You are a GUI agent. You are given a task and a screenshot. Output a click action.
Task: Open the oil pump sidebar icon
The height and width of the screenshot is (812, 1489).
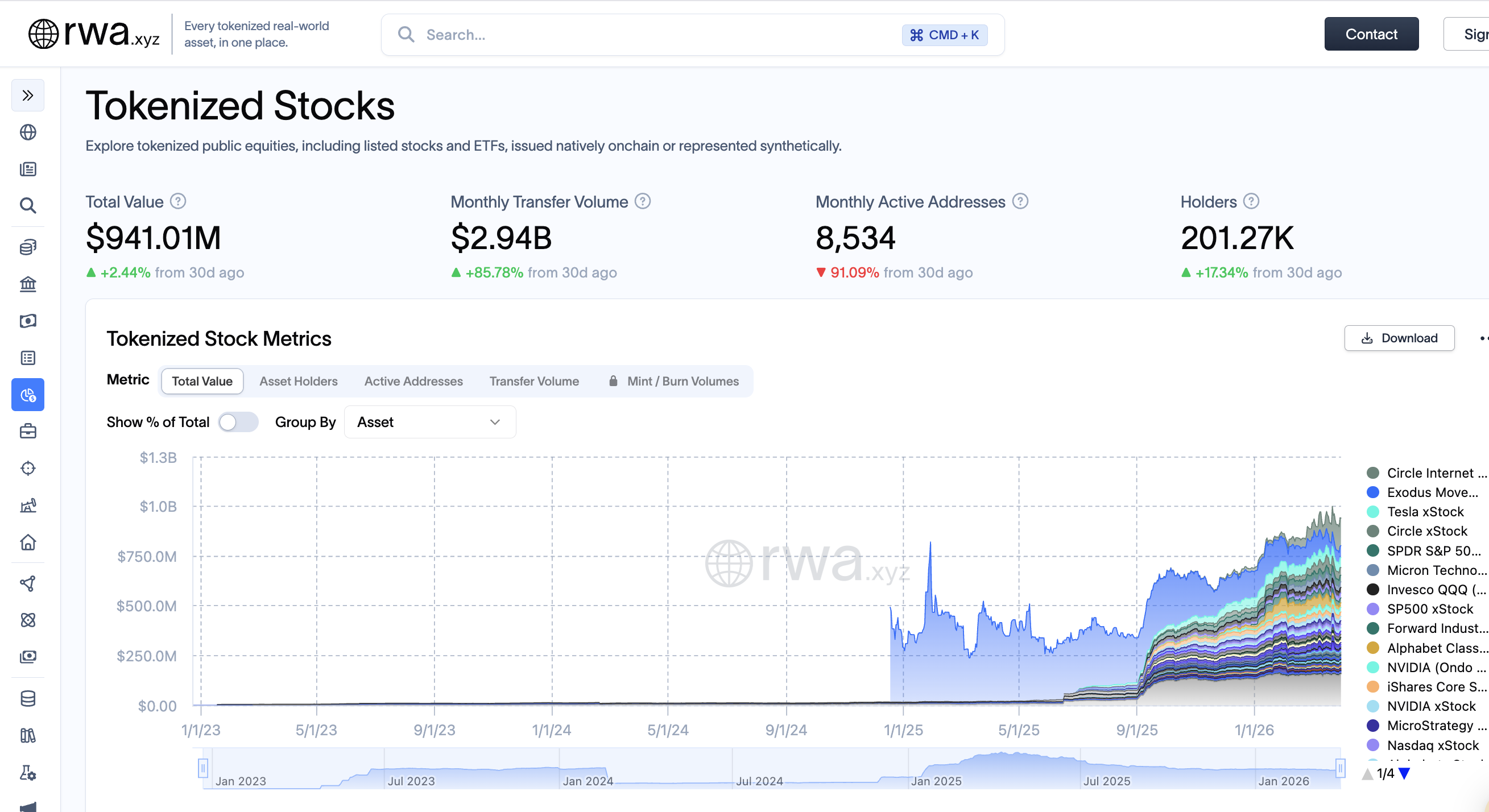(28, 506)
